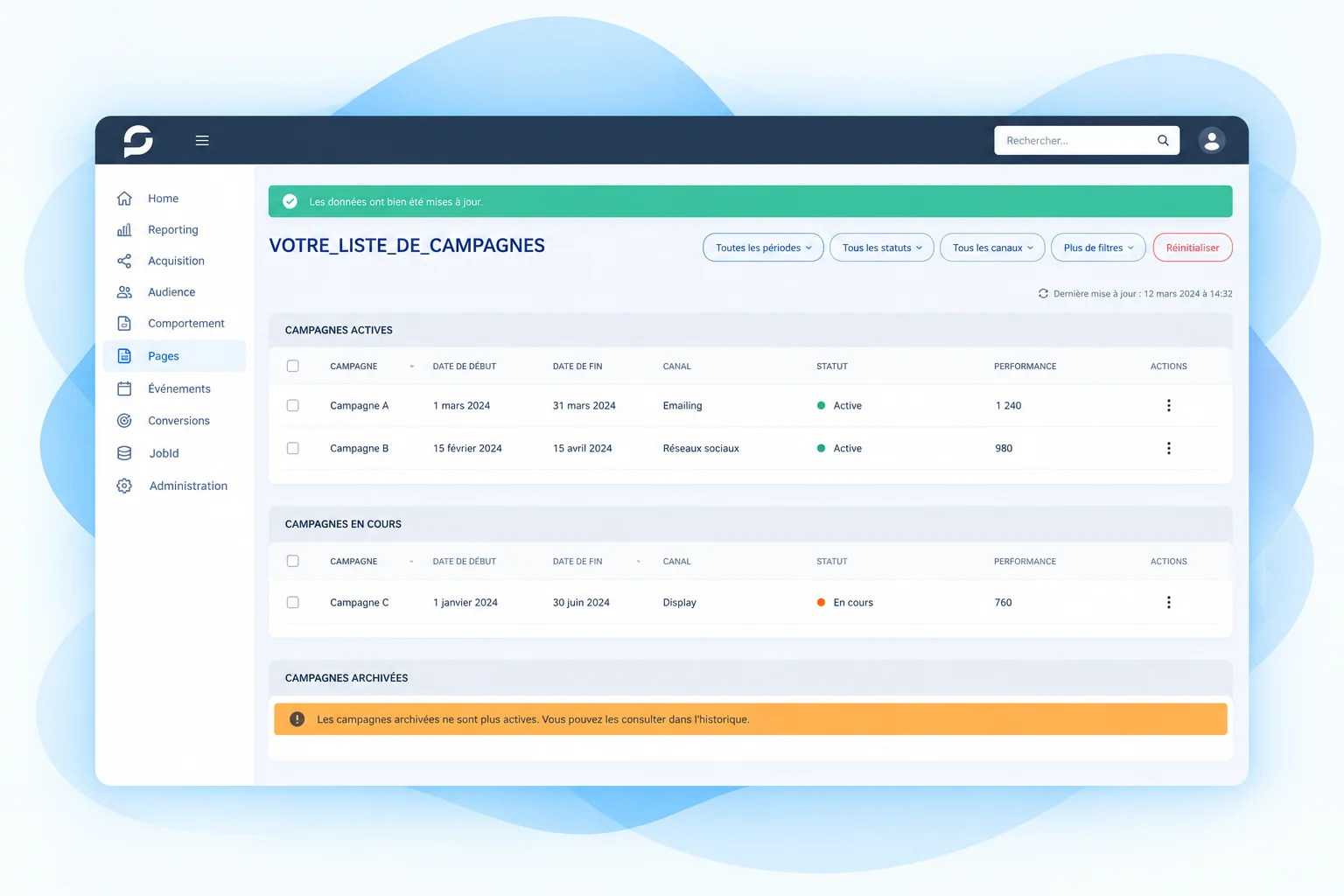Go to Pages in the sidebar
This screenshot has height=896, width=1344.
pos(174,356)
